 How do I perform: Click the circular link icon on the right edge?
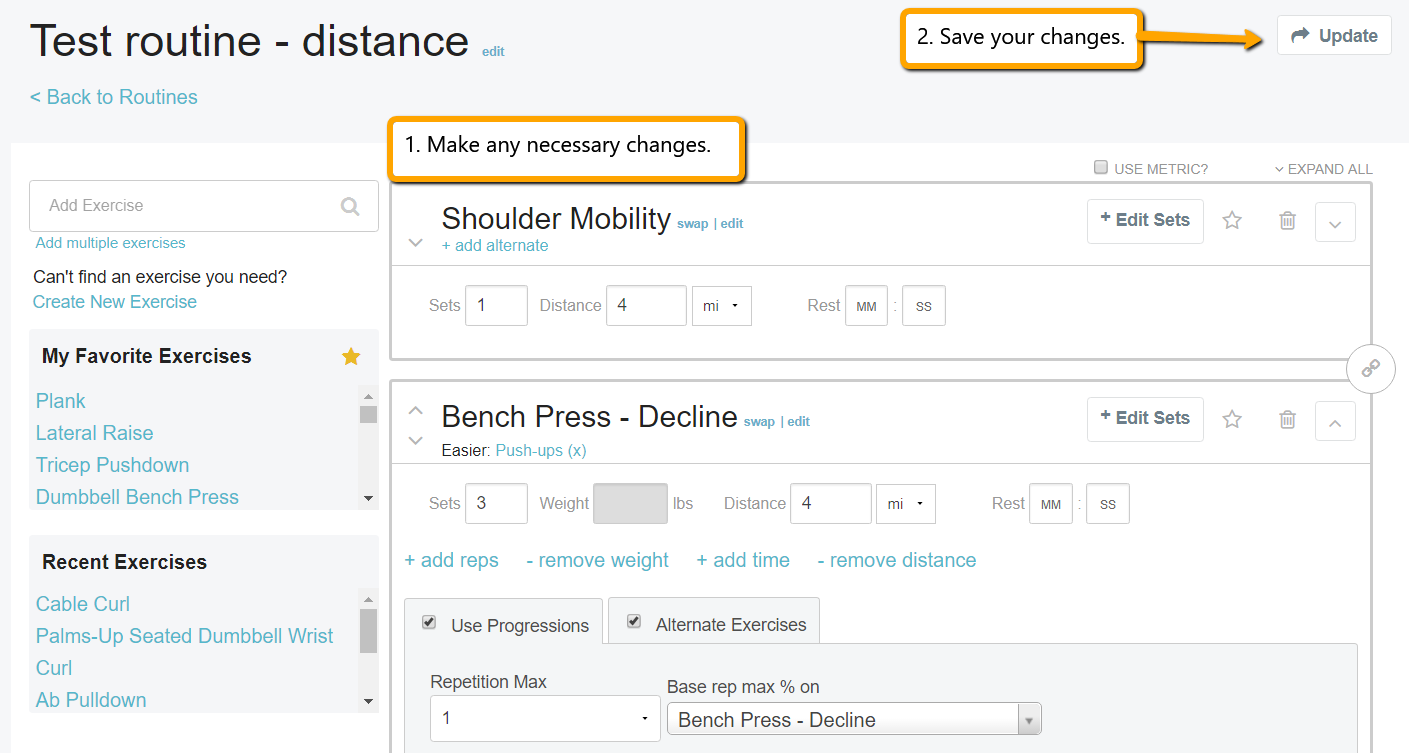click(x=1370, y=368)
